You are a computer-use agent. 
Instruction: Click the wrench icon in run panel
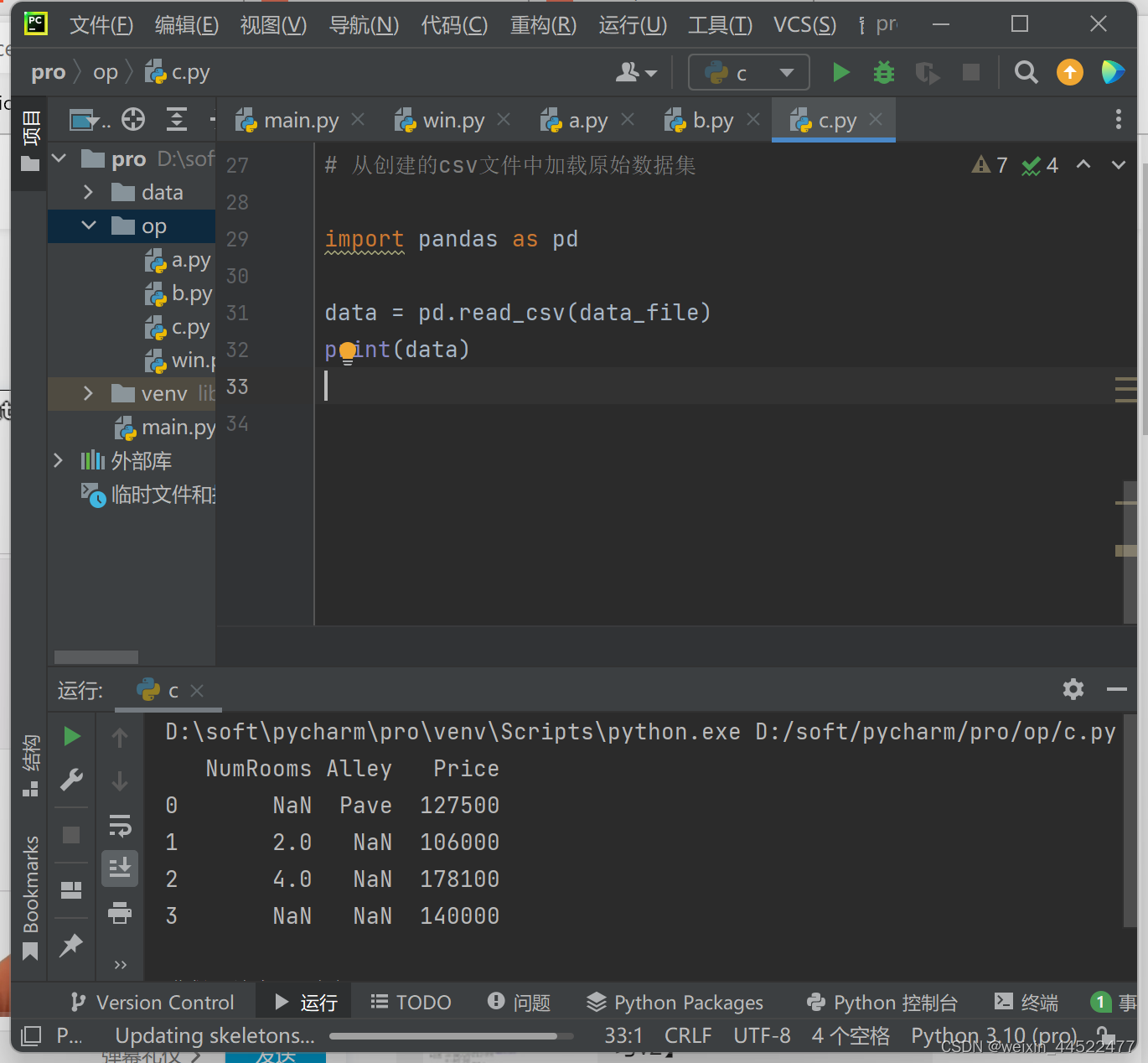(x=72, y=780)
